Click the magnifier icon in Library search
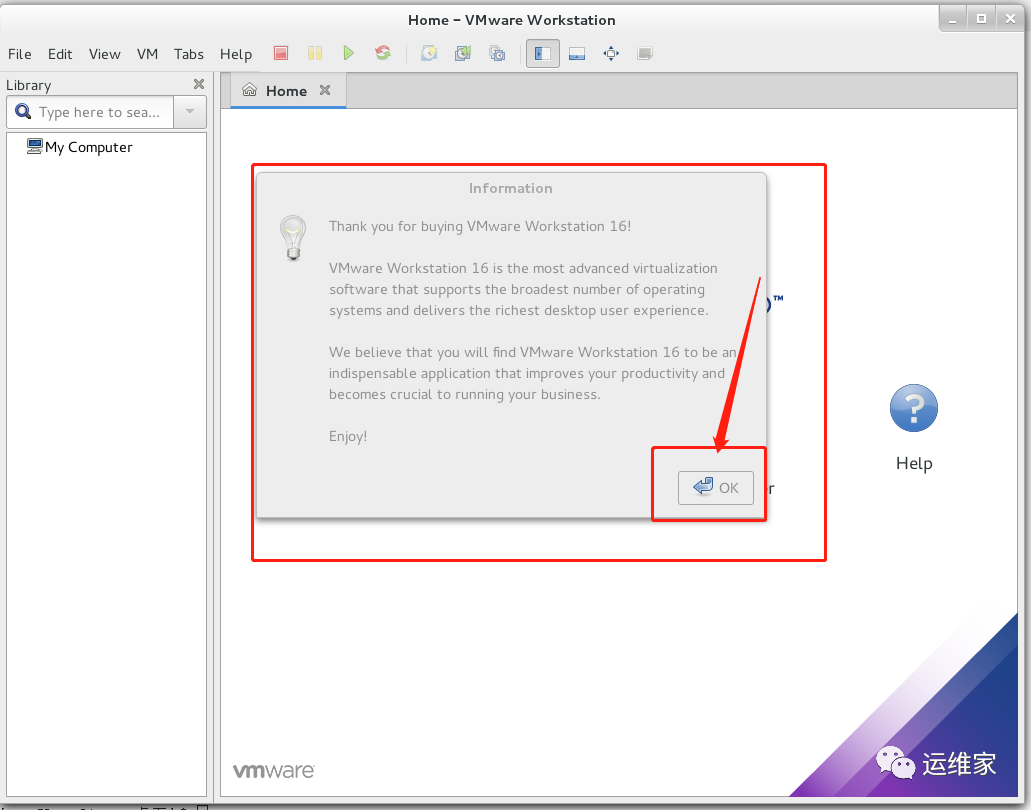1031x810 pixels. [x=23, y=112]
